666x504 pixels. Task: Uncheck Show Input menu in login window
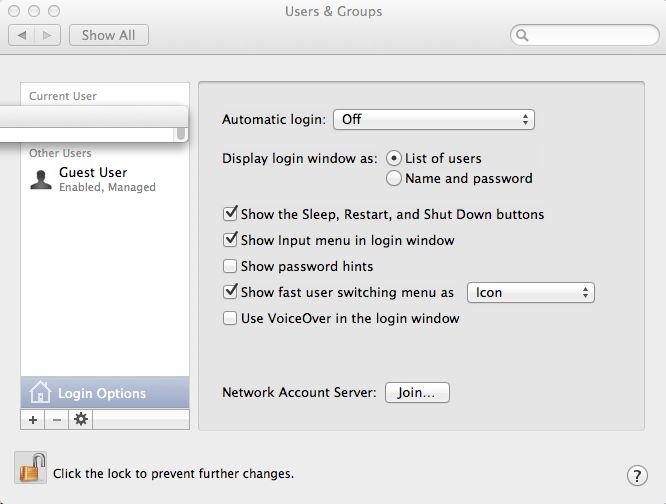tap(230, 239)
